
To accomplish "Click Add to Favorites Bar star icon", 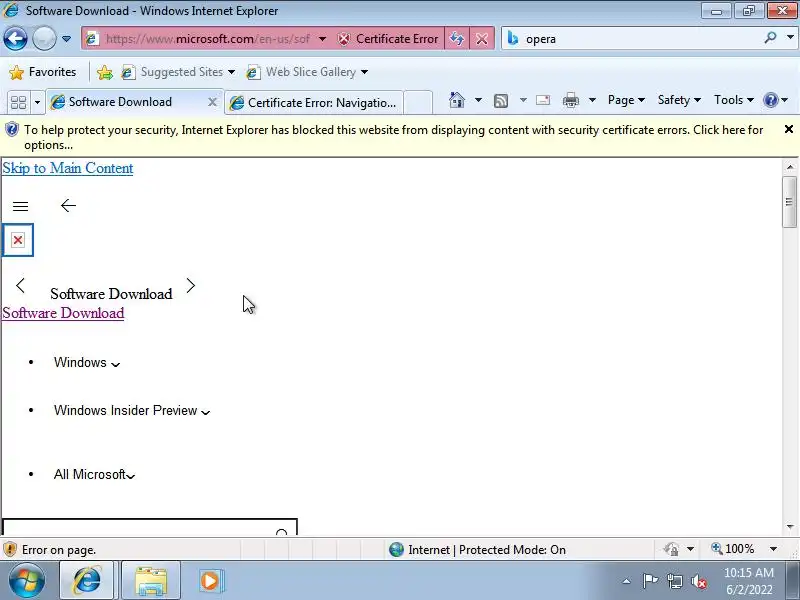I will point(105,72).
